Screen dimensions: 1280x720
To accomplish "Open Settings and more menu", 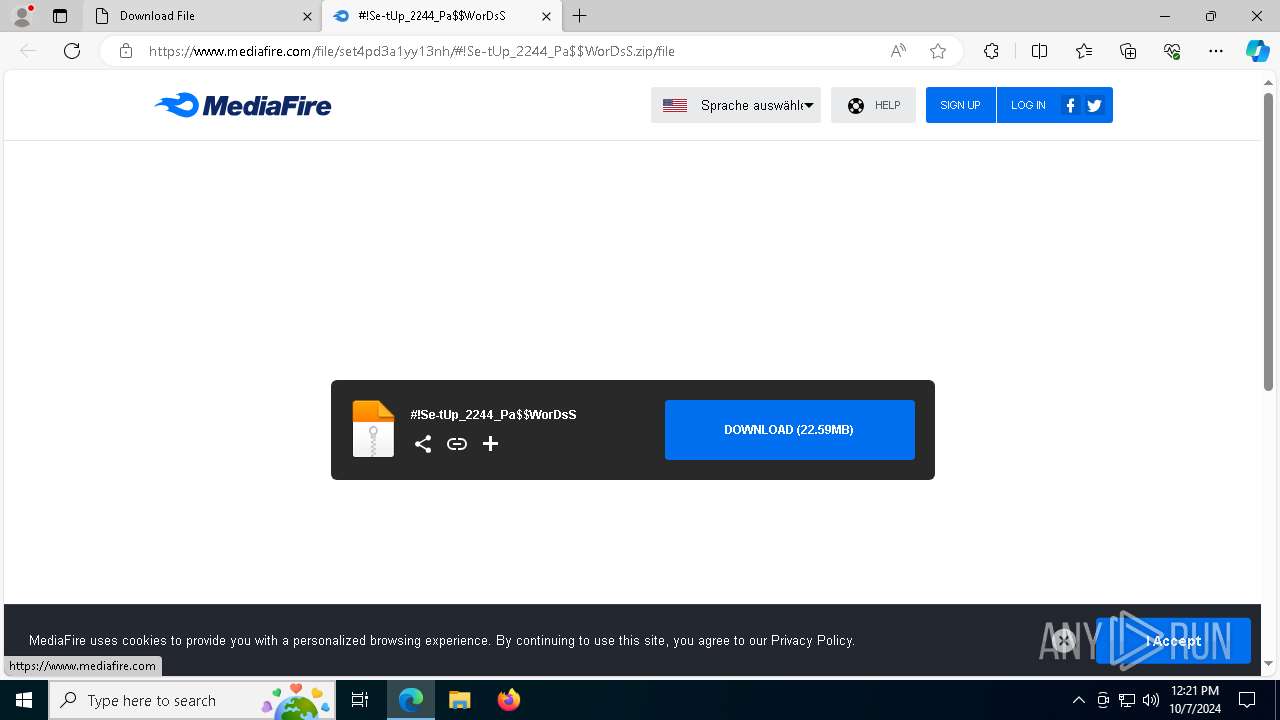I will [1216, 51].
